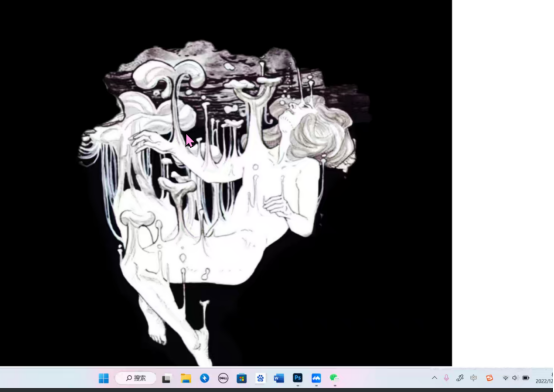554x392 pixels.
Task: Open the date and time panel
Action: (x=544, y=378)
